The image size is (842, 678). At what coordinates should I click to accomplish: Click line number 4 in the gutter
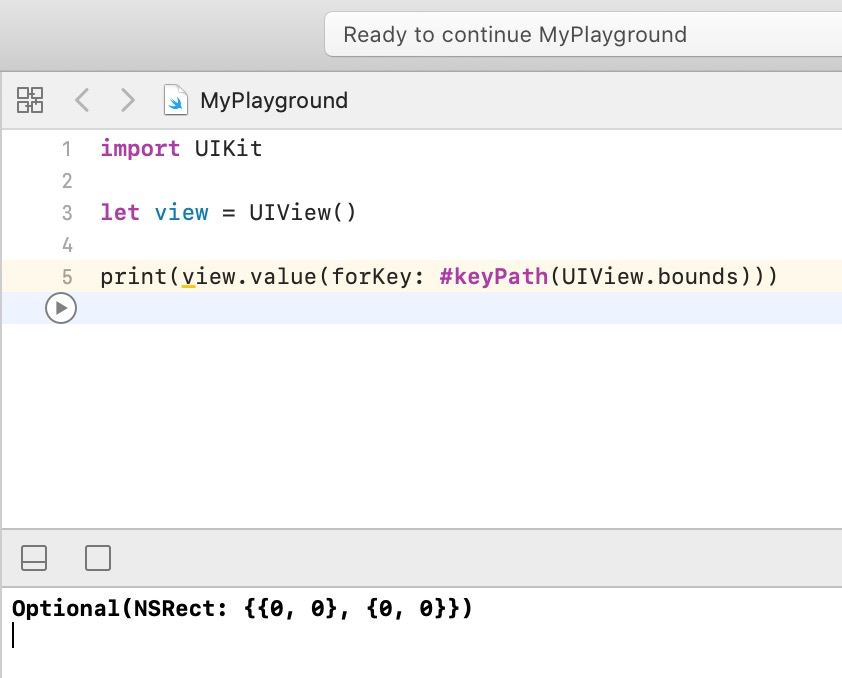click(x=67, y=245)
